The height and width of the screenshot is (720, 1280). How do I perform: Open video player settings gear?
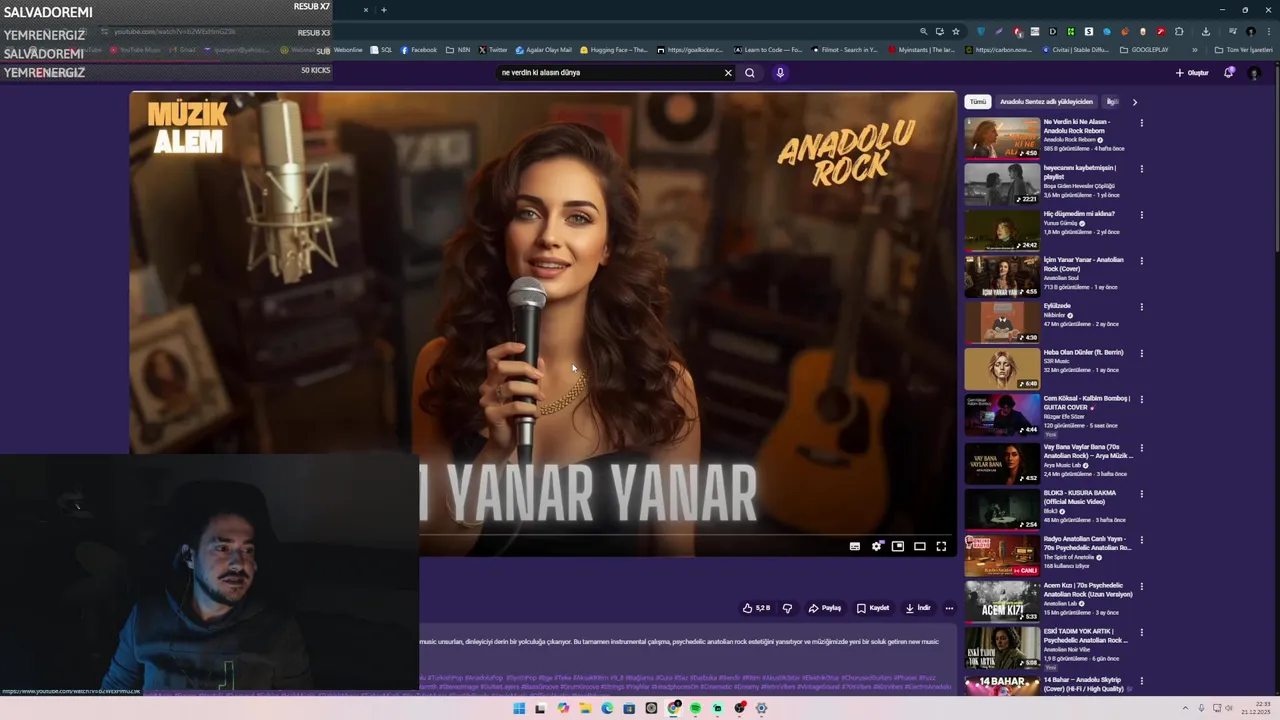click(x=877, y=546)
